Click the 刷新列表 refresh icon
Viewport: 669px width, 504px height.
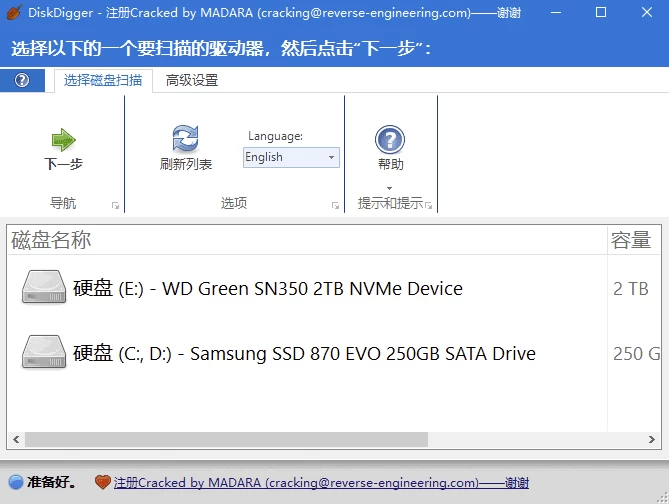point(185,139)
